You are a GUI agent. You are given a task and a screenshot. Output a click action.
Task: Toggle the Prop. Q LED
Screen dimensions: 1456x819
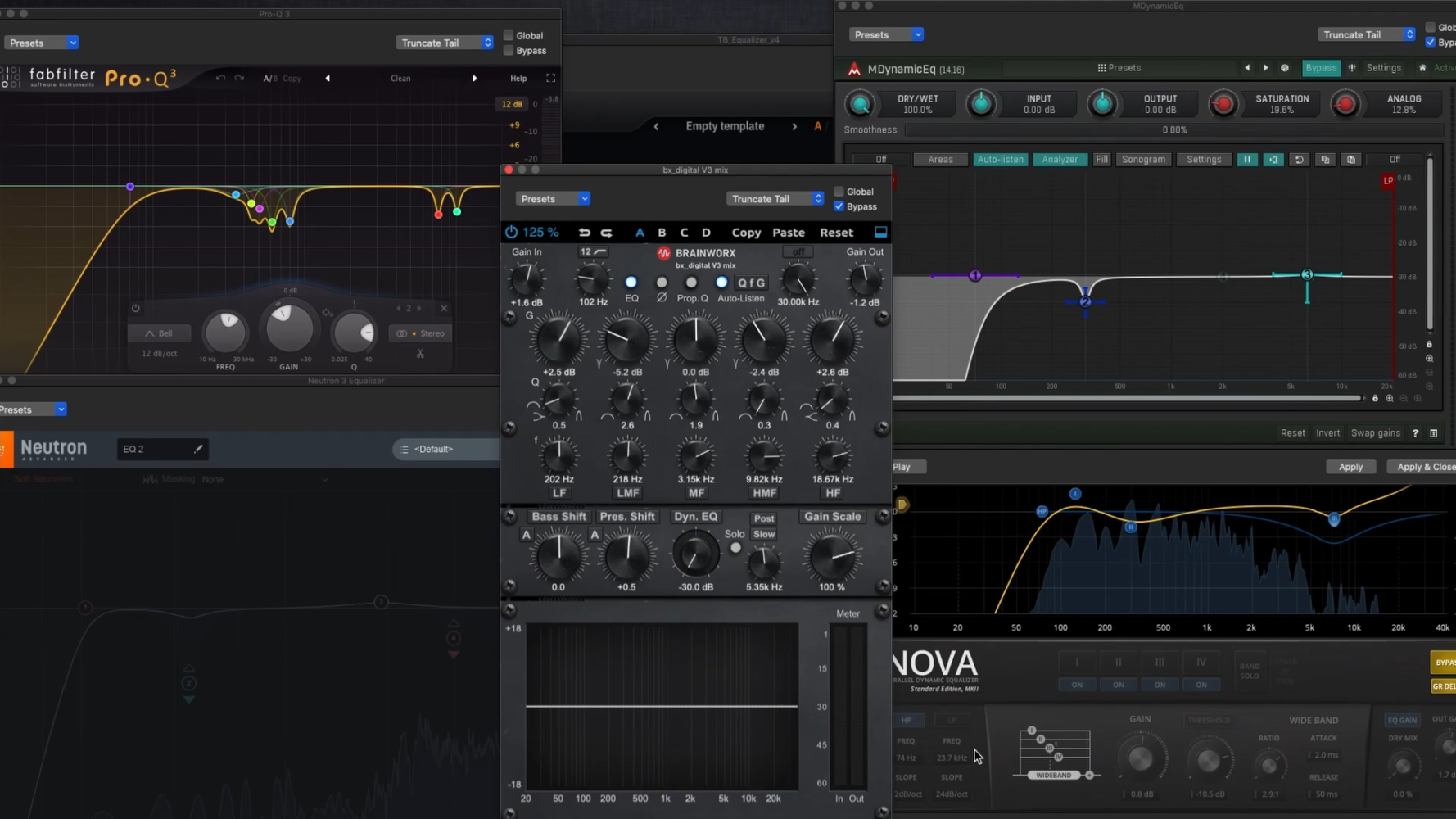point(691,283)
